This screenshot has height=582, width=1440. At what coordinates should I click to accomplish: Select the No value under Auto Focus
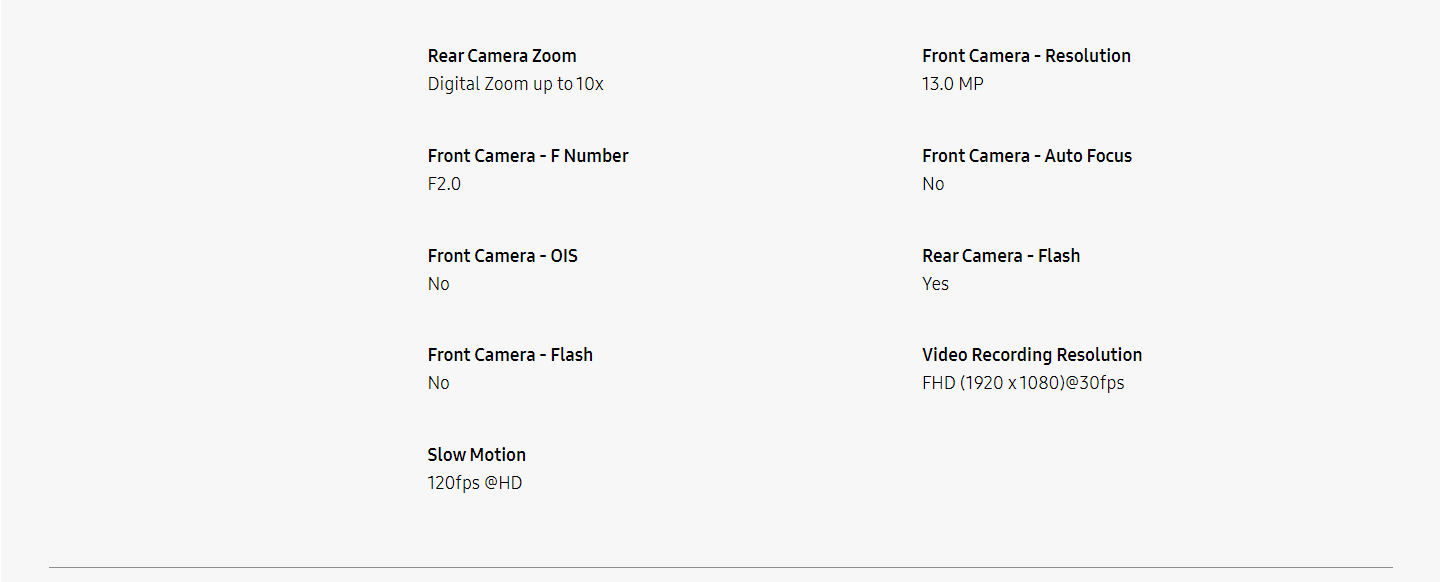(x=933, y=184)
